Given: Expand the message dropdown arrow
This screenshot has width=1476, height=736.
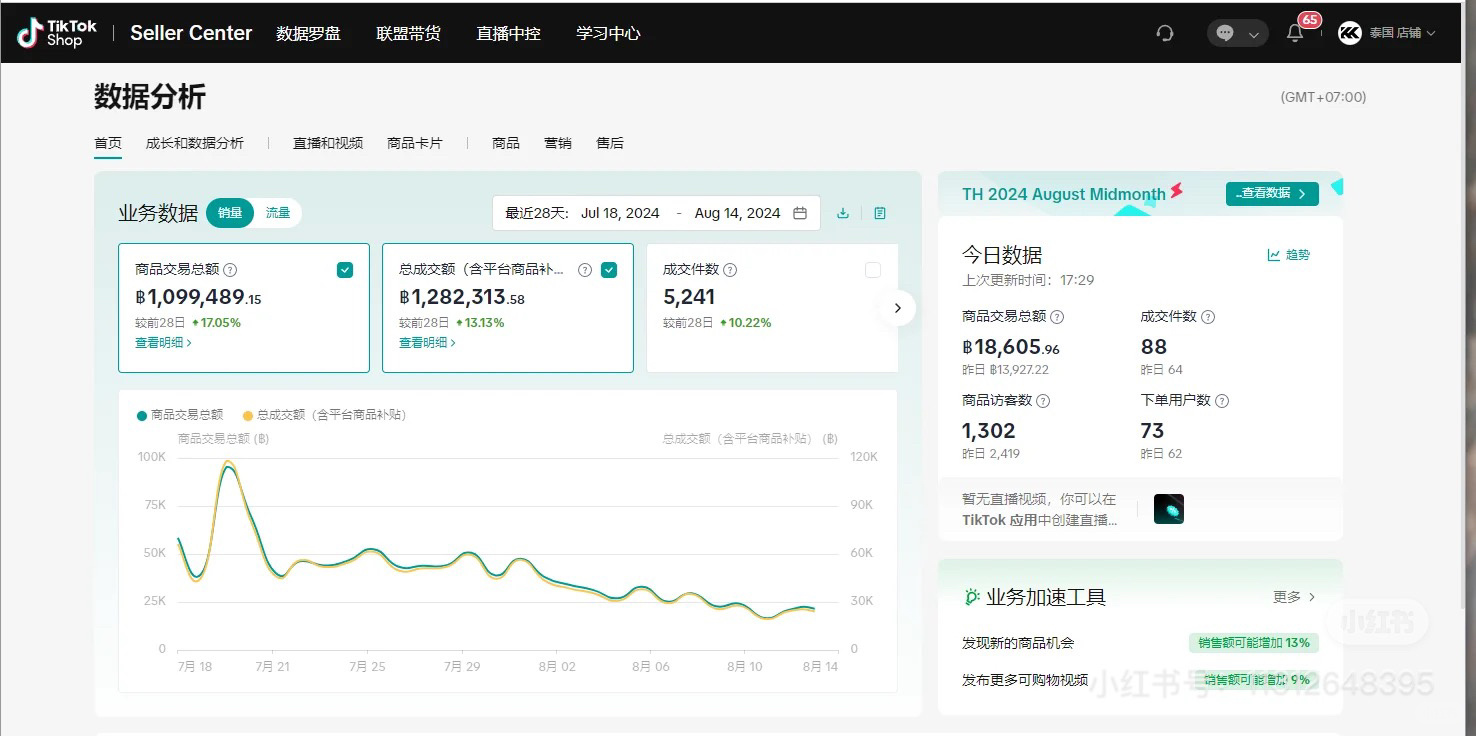Looking at the screenshot, I should pos(1253,35).
